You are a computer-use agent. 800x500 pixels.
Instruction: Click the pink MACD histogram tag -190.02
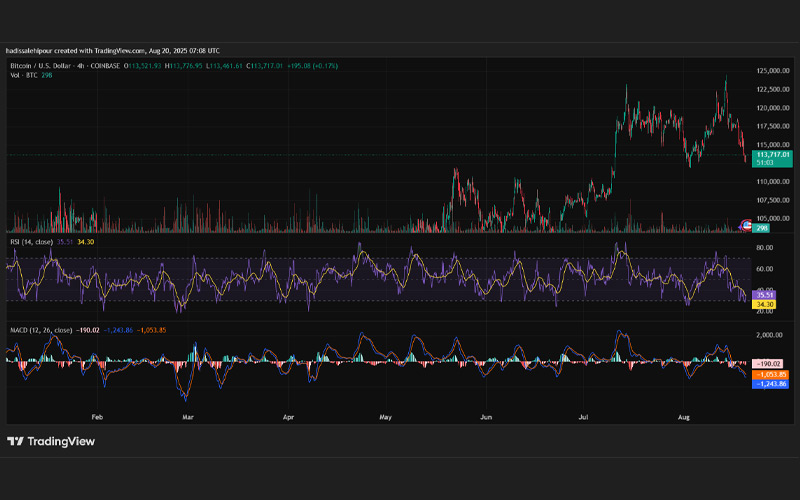point(768,364)
